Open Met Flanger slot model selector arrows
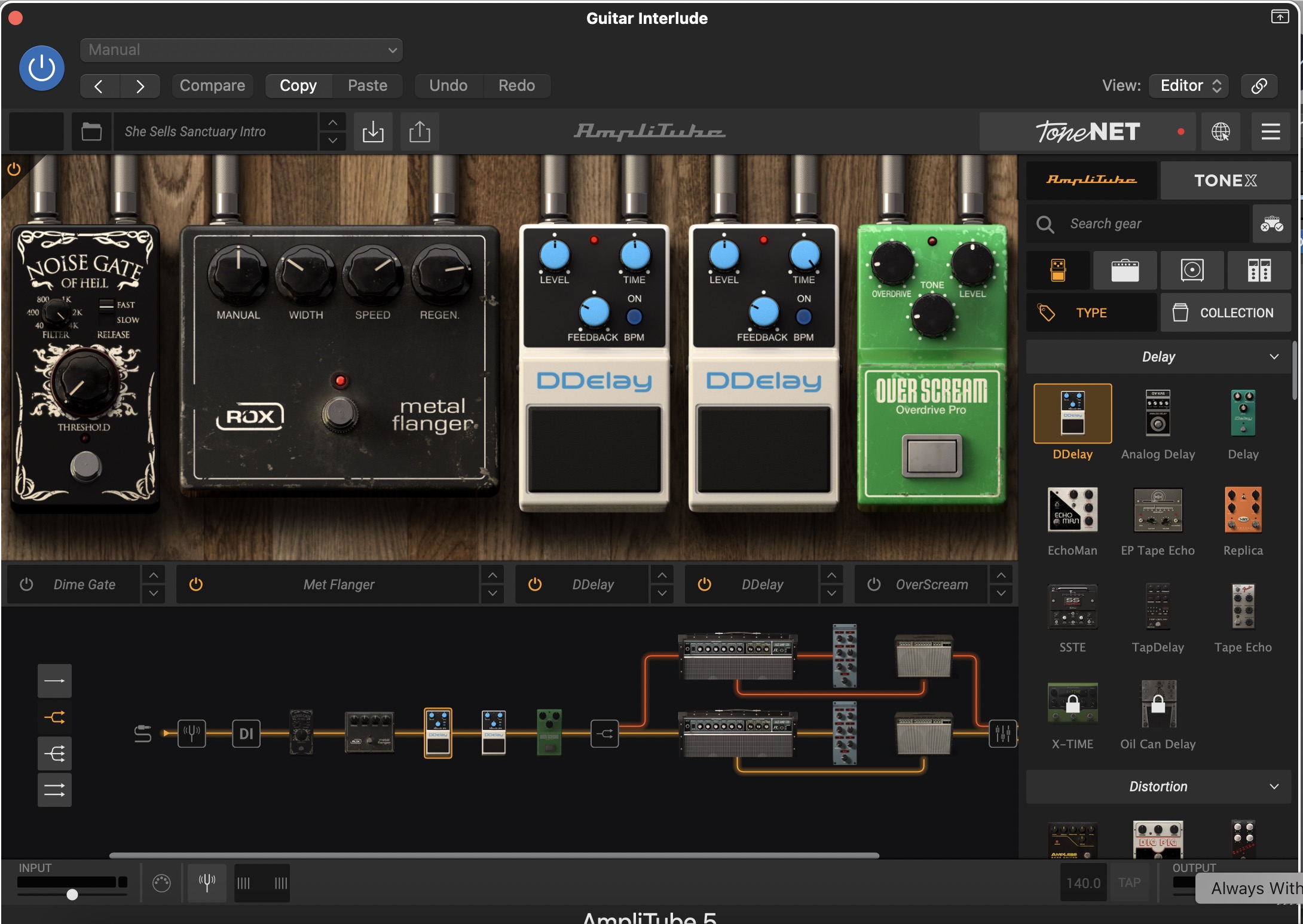1303x924 pixels. (x=493, y=585)
